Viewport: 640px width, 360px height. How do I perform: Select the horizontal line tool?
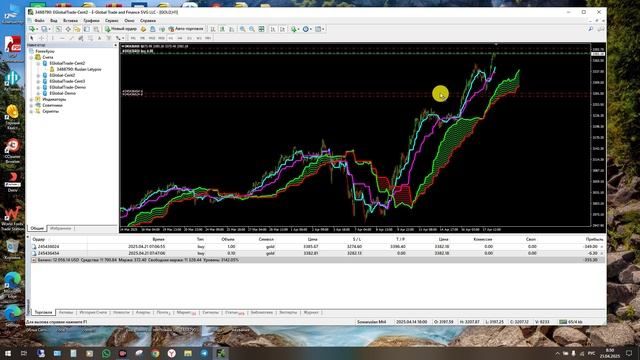pos(62,38)
